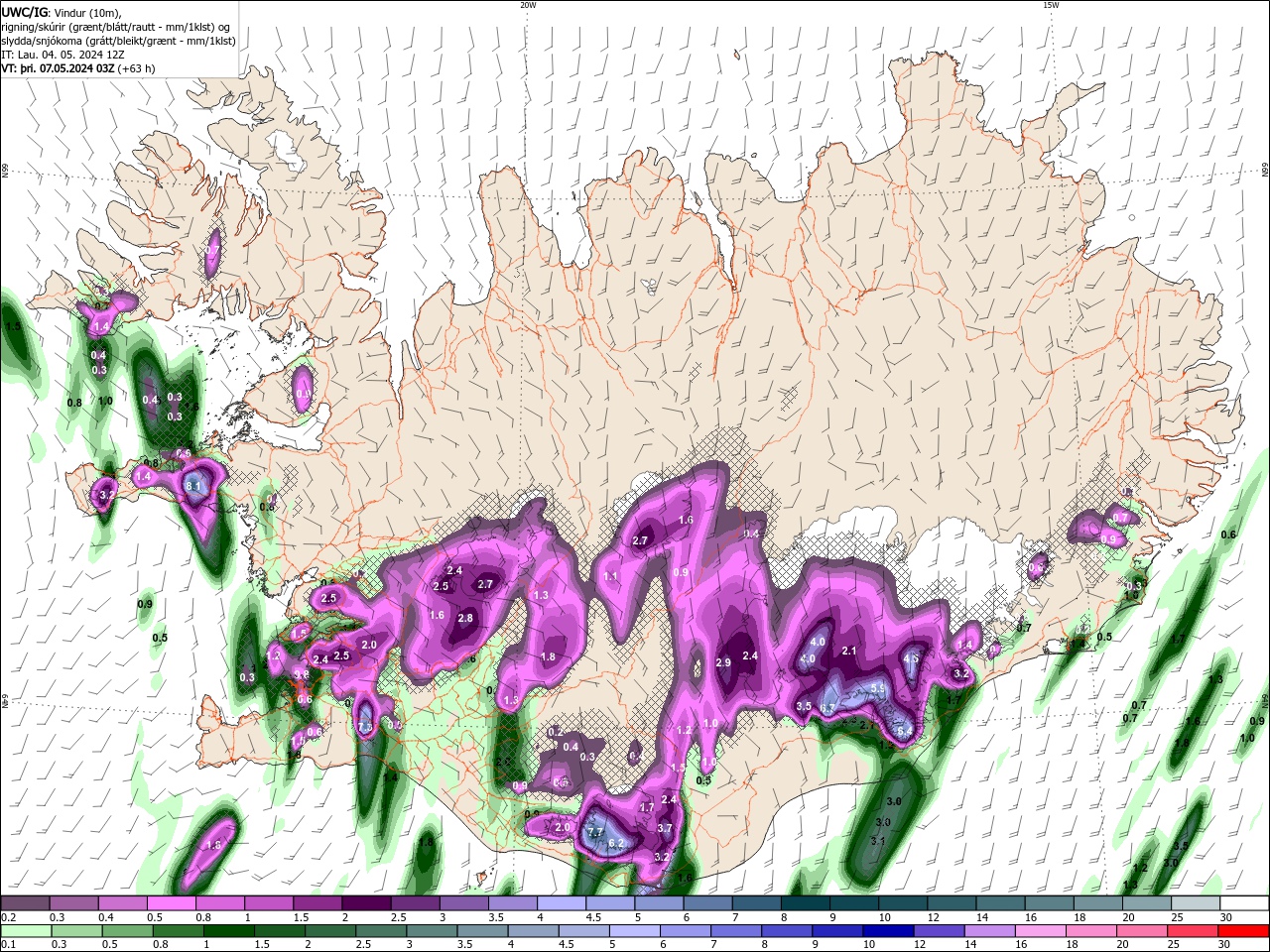Select the orchid 0.4–0.5 snow legend swatch

point(122,903)
